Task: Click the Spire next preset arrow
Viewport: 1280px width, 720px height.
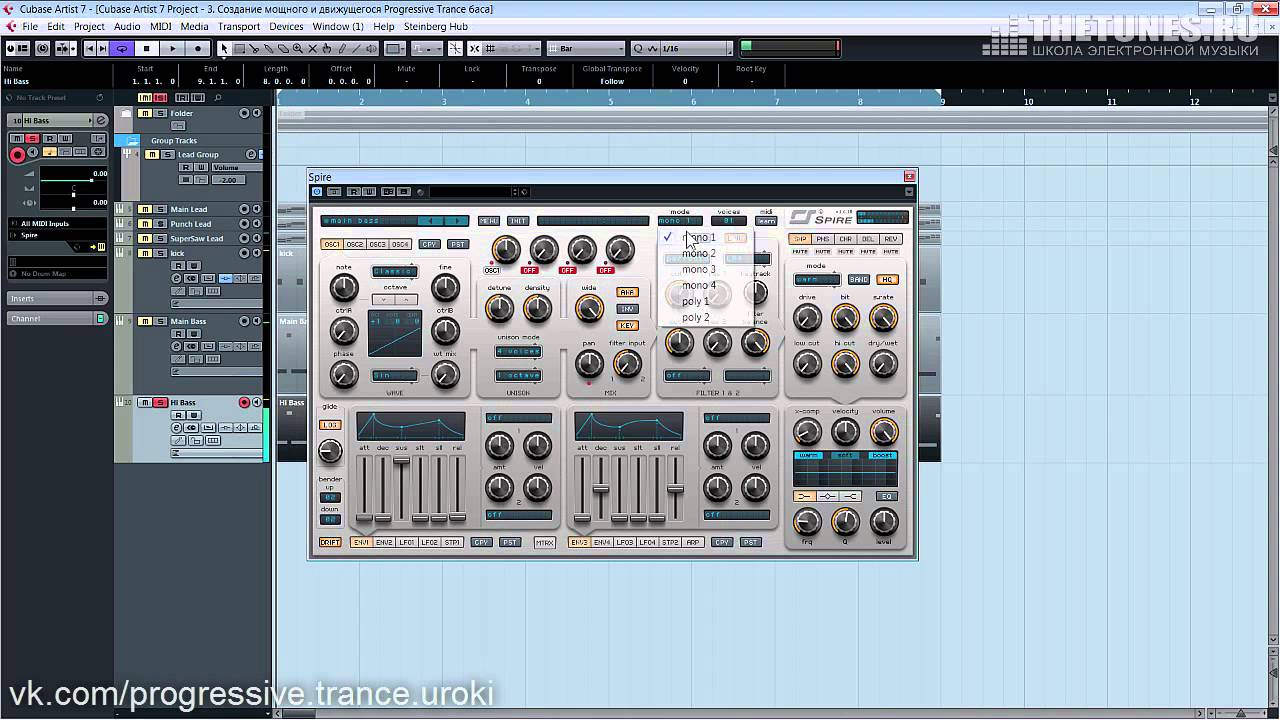Action: (x=456, y=220)
